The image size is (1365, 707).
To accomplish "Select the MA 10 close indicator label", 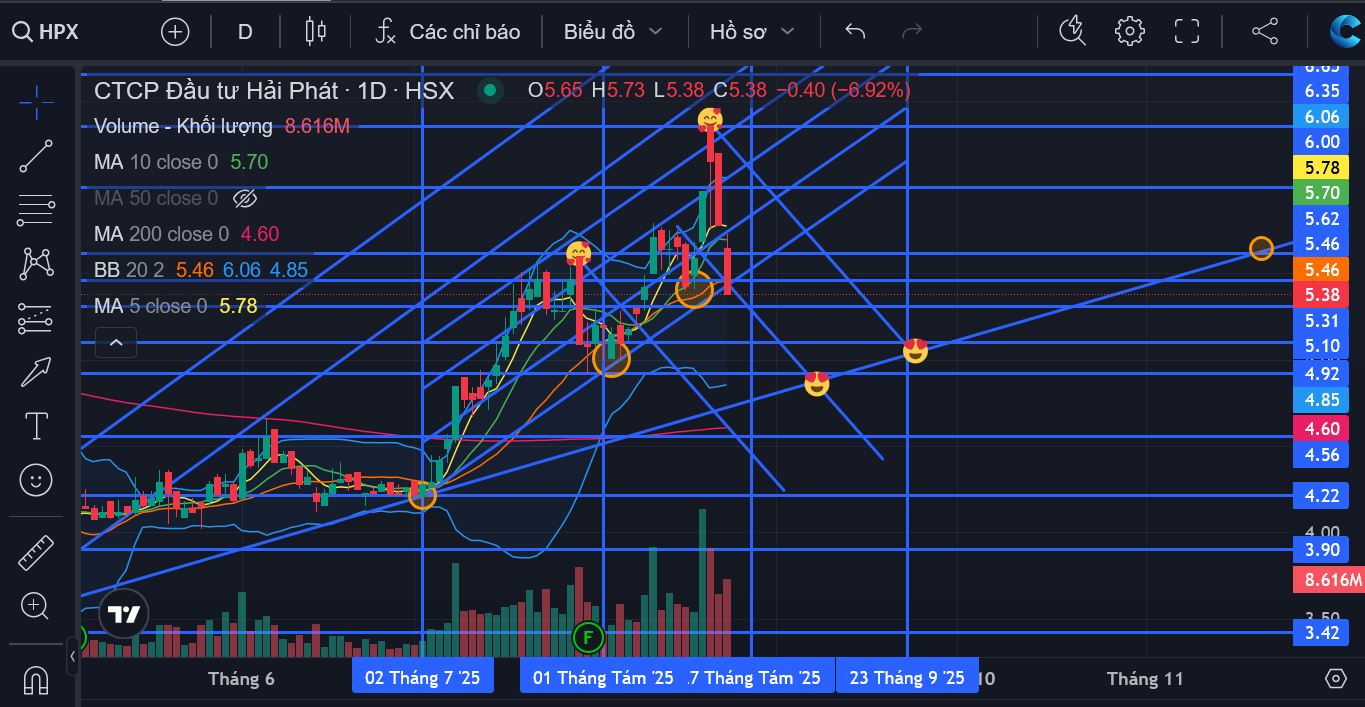I will pyautogui.click(x=156, y=162).
